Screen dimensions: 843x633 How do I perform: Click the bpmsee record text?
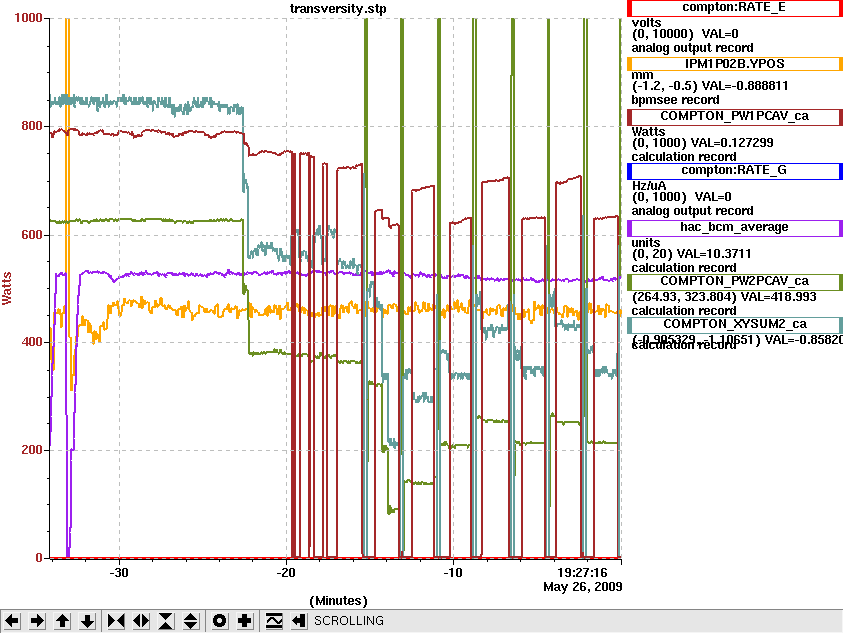(675, 100)
